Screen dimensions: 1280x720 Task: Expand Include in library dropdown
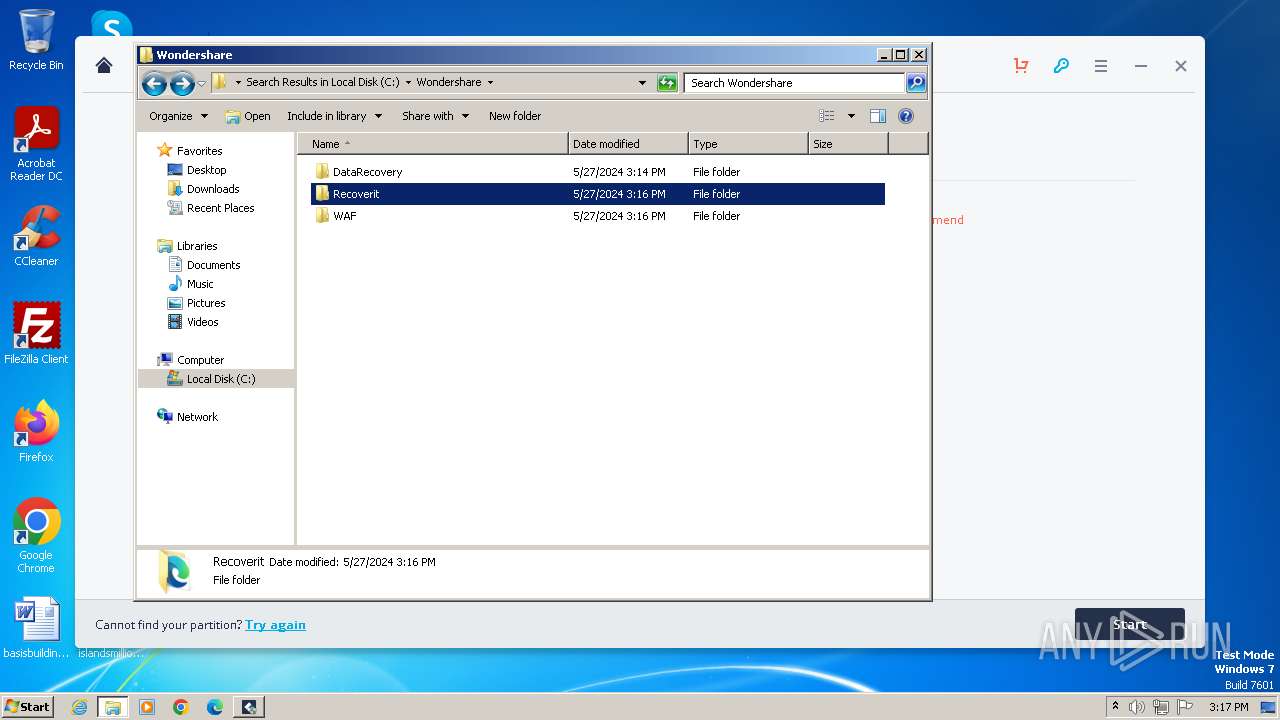coord(334,116)
